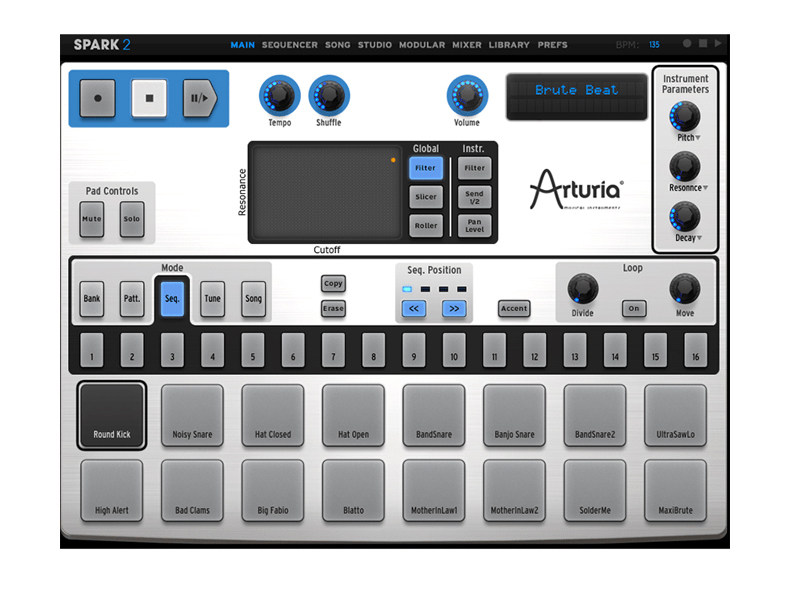The width and height of the screenshot is (790, 603).
Task: Select Bank mode
Action: click(92, 299)
